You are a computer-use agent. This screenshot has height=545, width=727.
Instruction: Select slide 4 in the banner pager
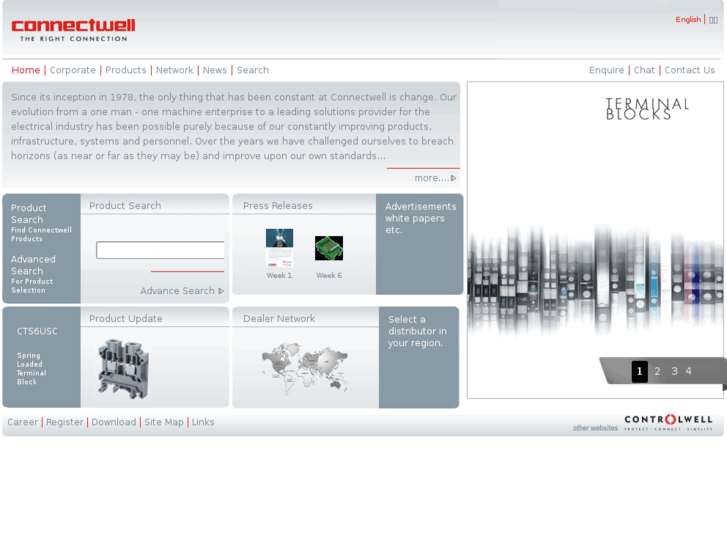click(689, 372)
